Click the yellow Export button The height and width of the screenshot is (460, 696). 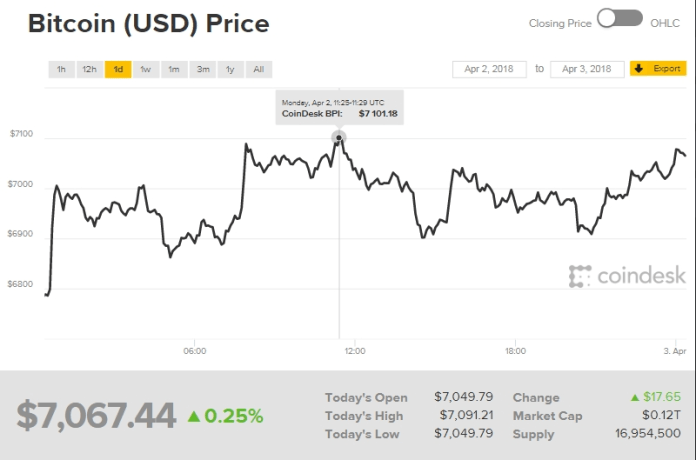658,69
